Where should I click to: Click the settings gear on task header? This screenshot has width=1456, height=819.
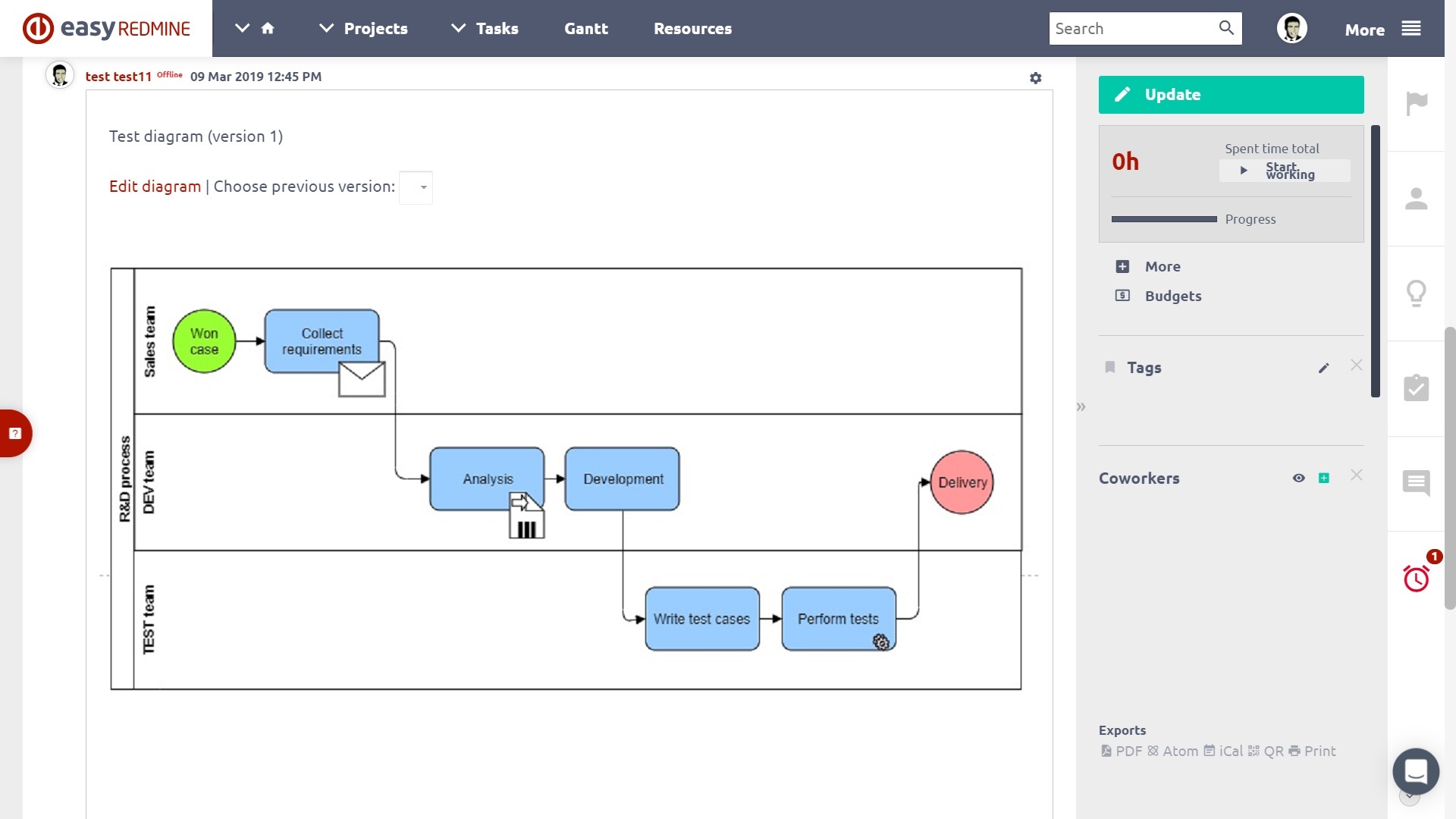pos(1035,78)
